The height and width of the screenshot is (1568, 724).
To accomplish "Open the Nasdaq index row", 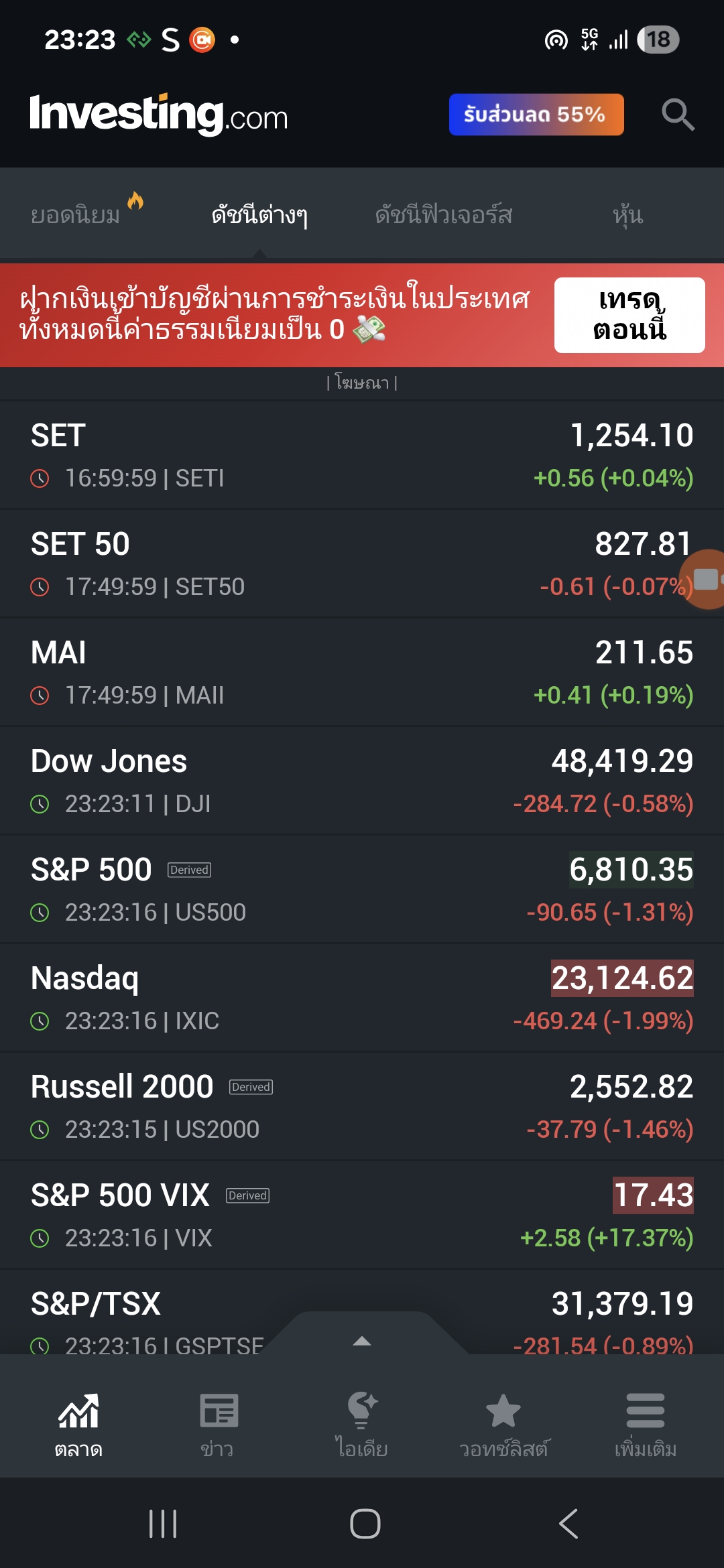I will (362, 998).
